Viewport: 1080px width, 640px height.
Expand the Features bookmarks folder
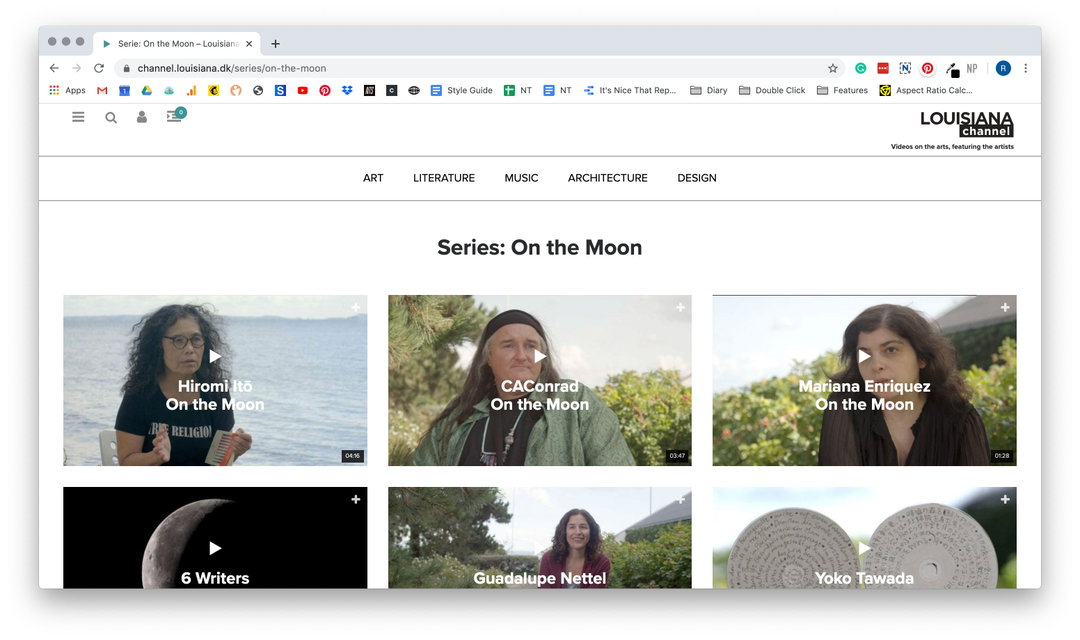click(x=842, y=90)
